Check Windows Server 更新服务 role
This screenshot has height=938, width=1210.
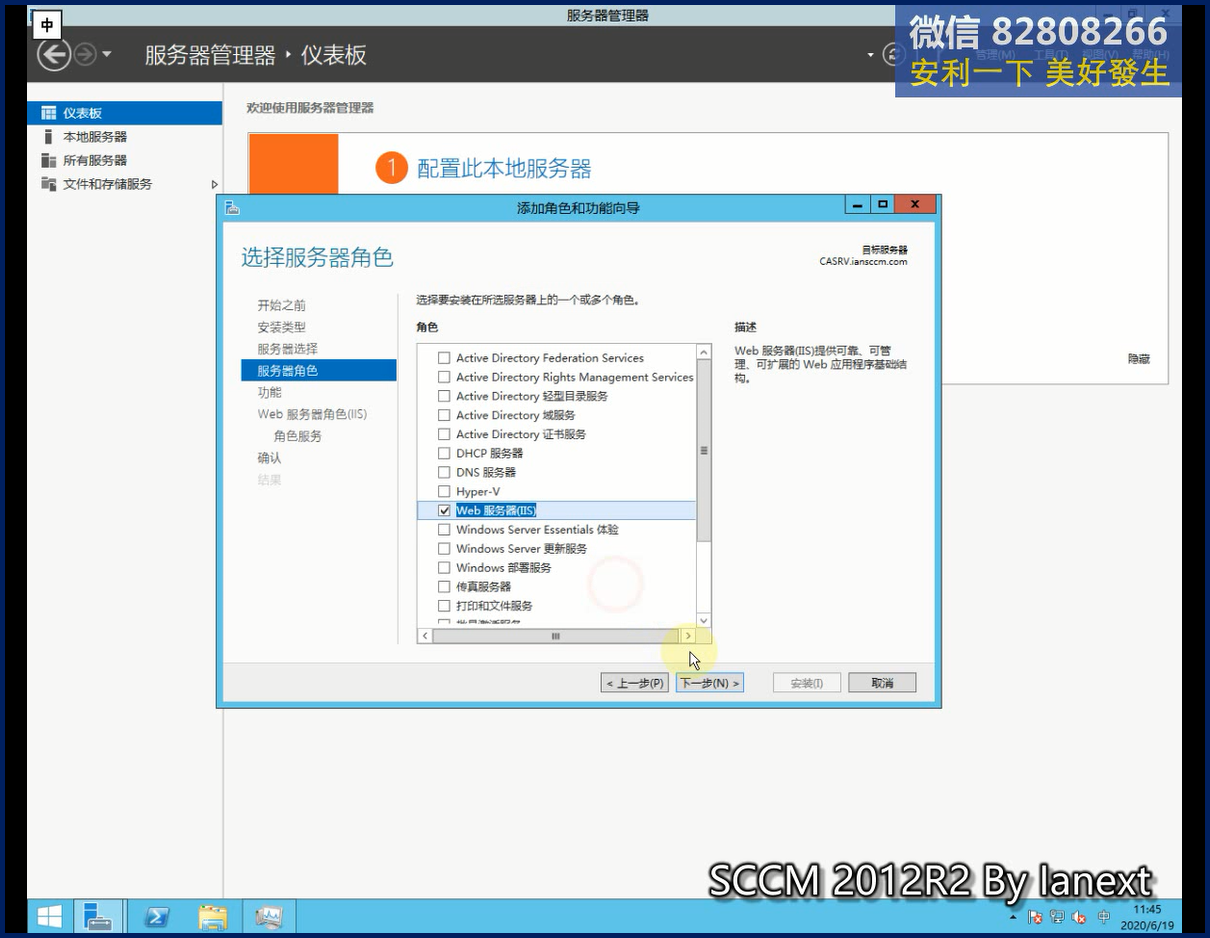coord(444,548)
